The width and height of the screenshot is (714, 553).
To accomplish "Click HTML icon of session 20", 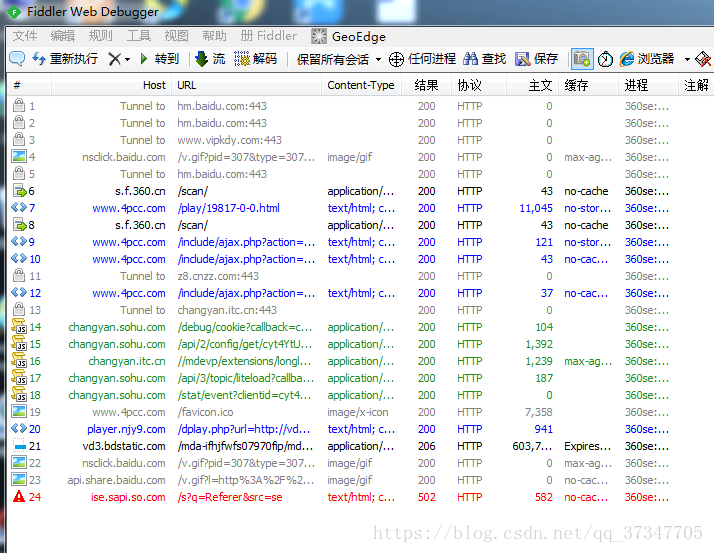I will [x=19, y=429].
